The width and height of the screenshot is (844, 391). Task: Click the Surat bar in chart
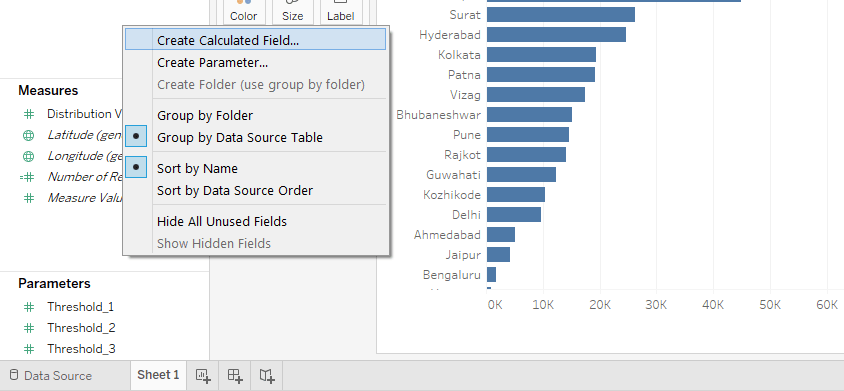(x=561, y=15)
